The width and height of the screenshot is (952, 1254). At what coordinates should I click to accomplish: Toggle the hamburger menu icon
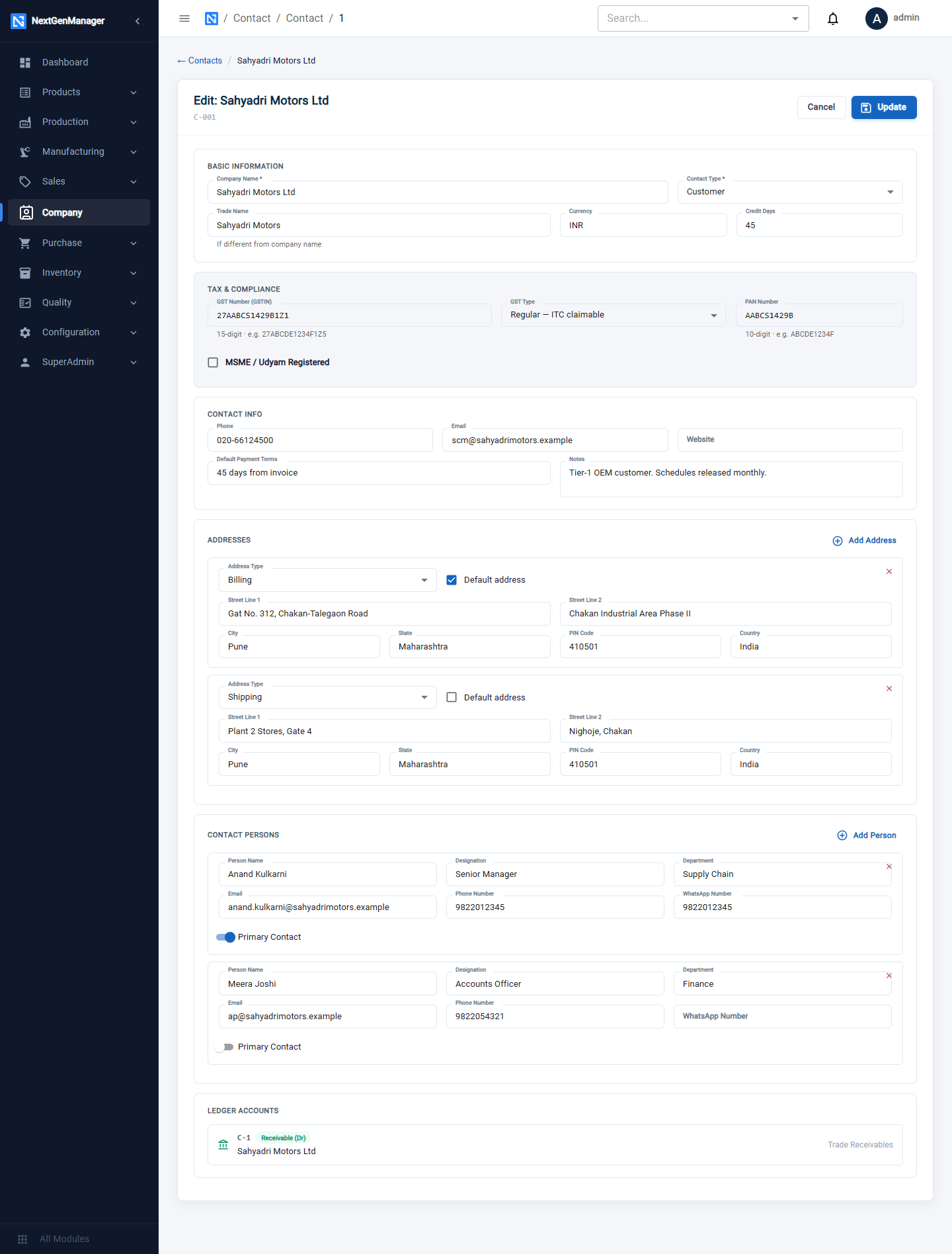(184, 19)
